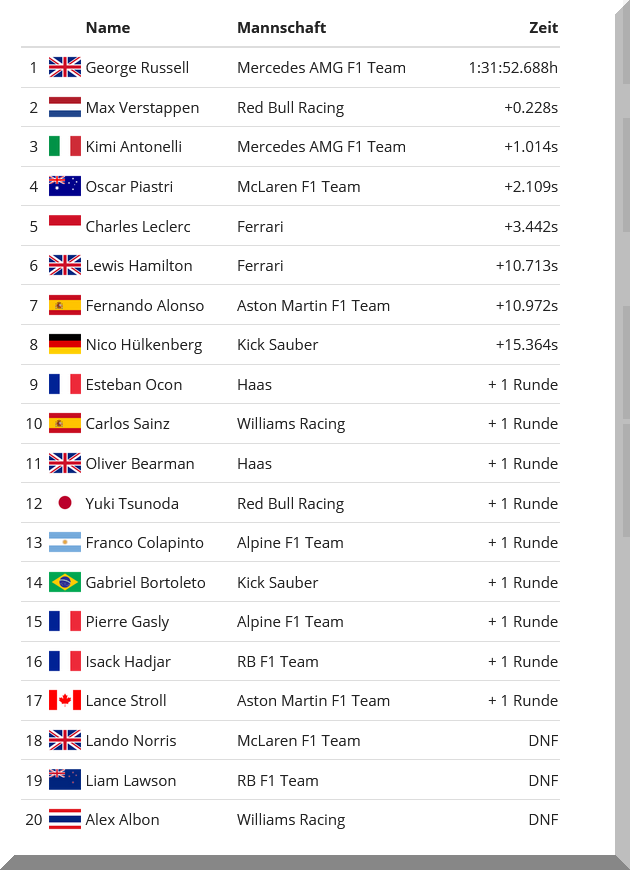
Task: Click the Mannschaft column header
Action: [x=281, y=28]
